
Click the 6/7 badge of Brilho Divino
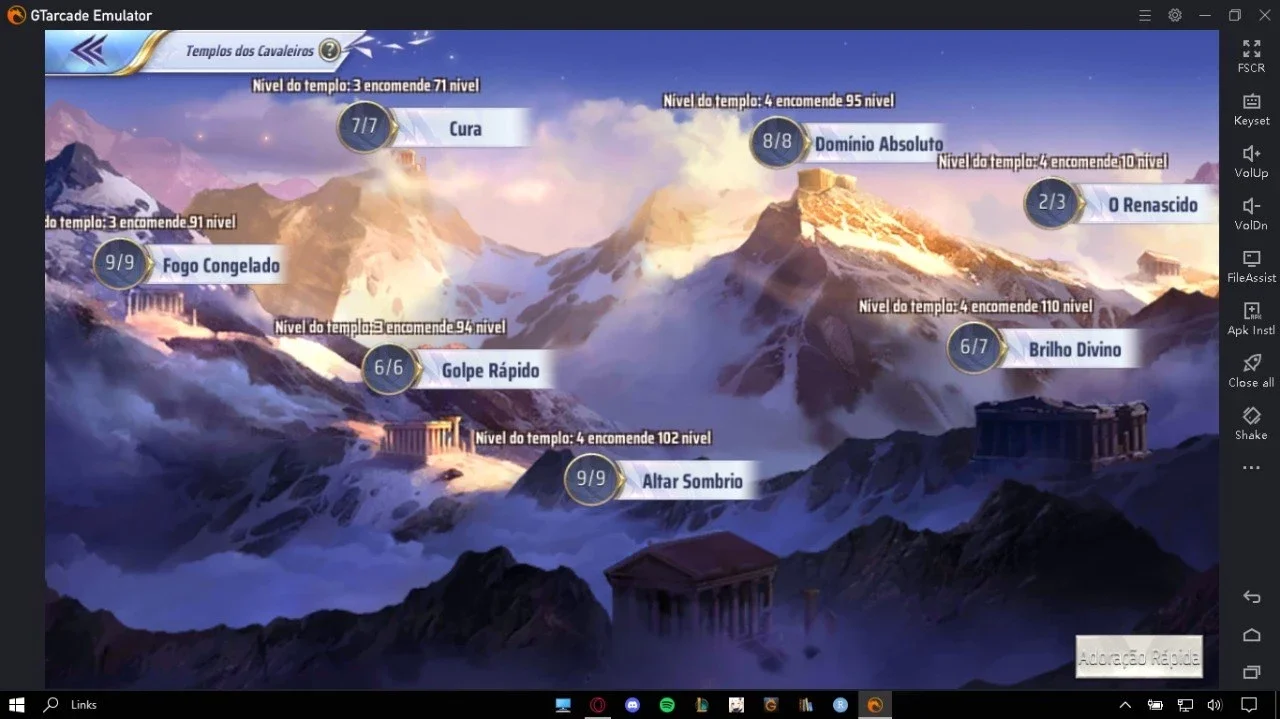(x=974, y=347)
